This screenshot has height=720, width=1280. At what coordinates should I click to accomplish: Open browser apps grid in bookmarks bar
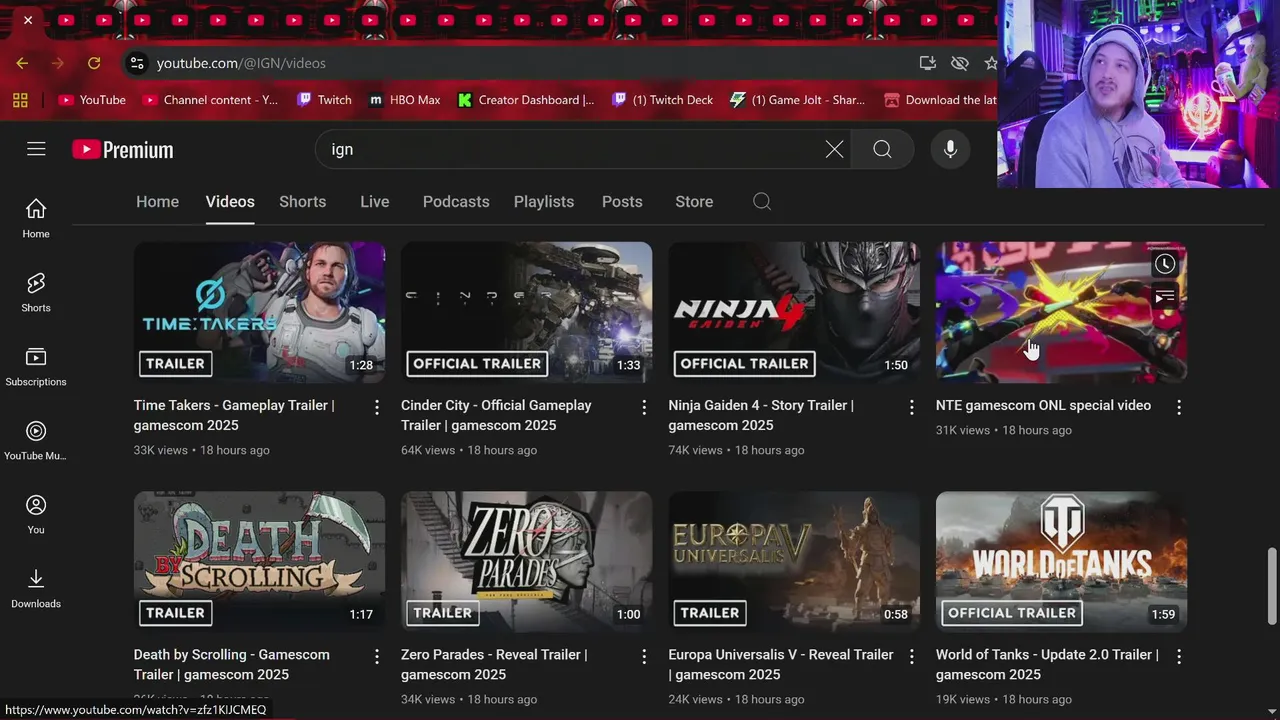(20, 100)
